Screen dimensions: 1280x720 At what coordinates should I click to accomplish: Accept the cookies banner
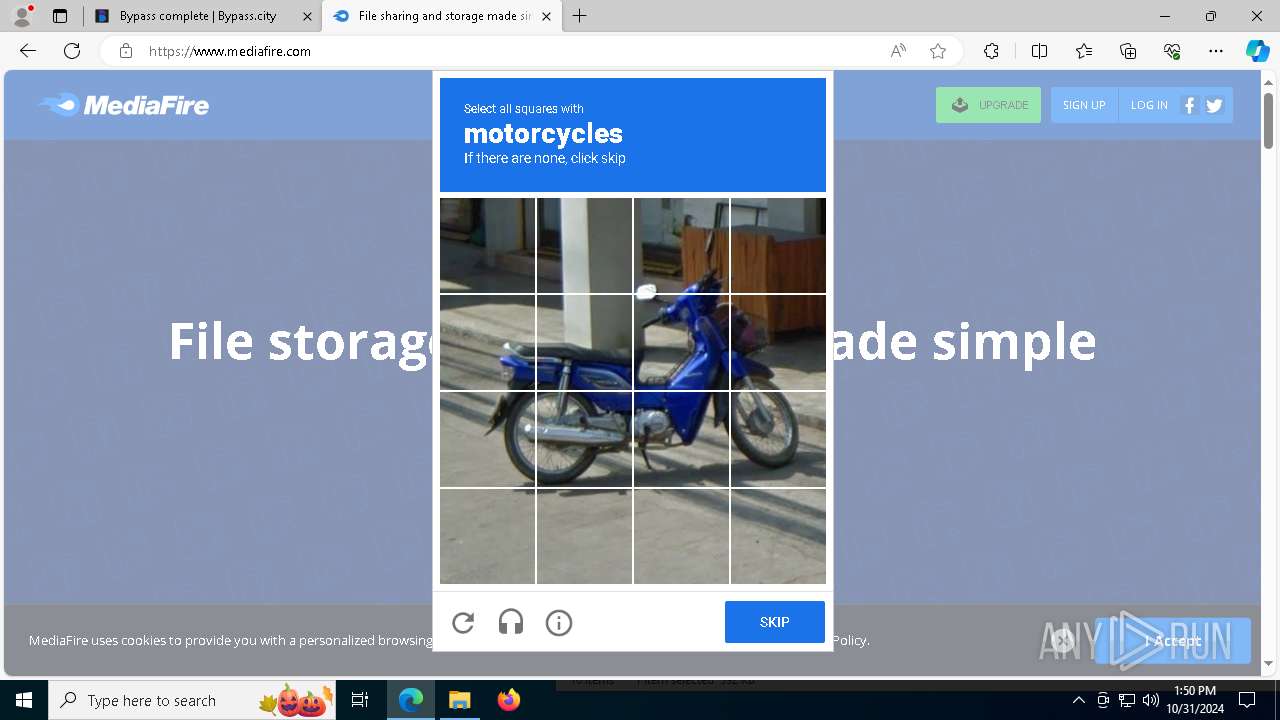point(1173,641)
